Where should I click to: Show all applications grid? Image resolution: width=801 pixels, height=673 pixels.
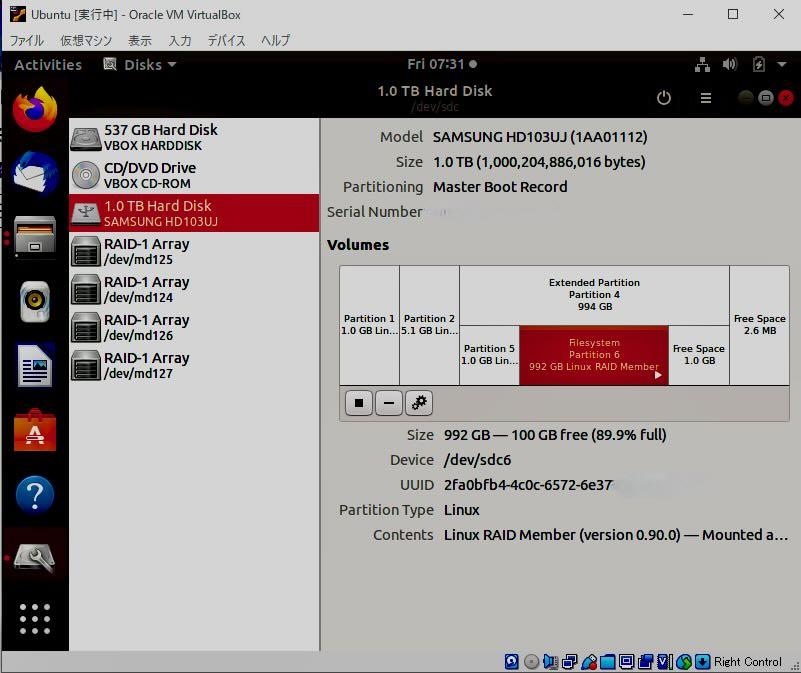35,619
